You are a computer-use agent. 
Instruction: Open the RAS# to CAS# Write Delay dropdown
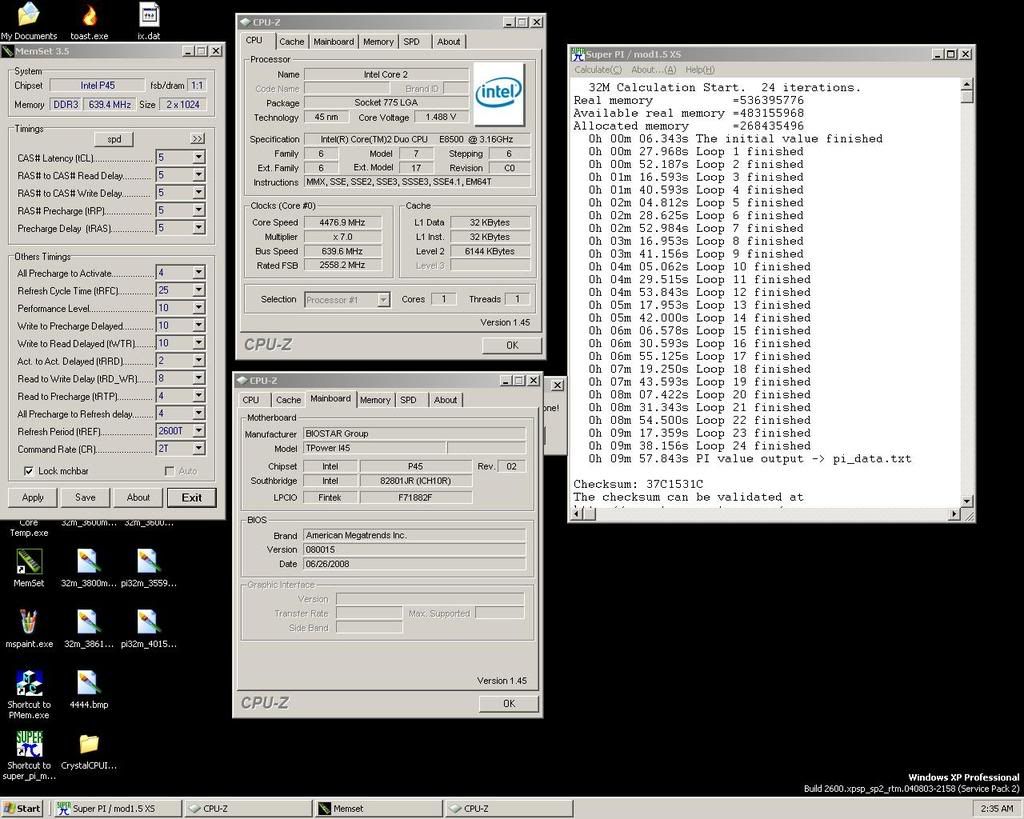[199, 193]
